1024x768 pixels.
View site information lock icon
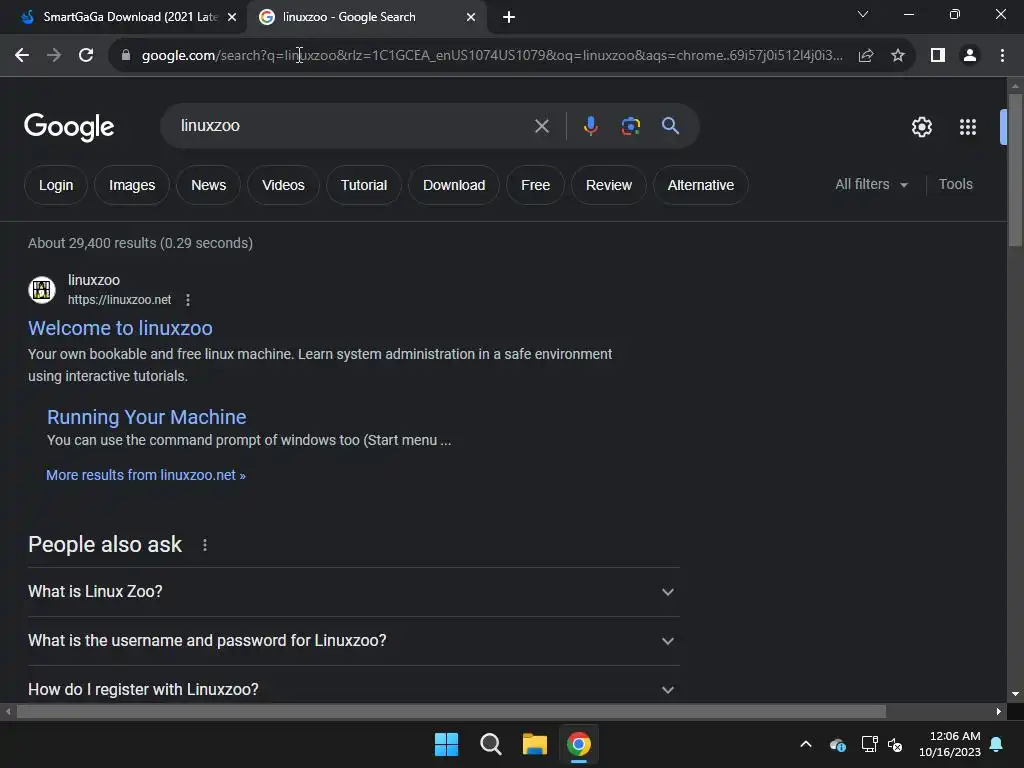tap(126, 56)
